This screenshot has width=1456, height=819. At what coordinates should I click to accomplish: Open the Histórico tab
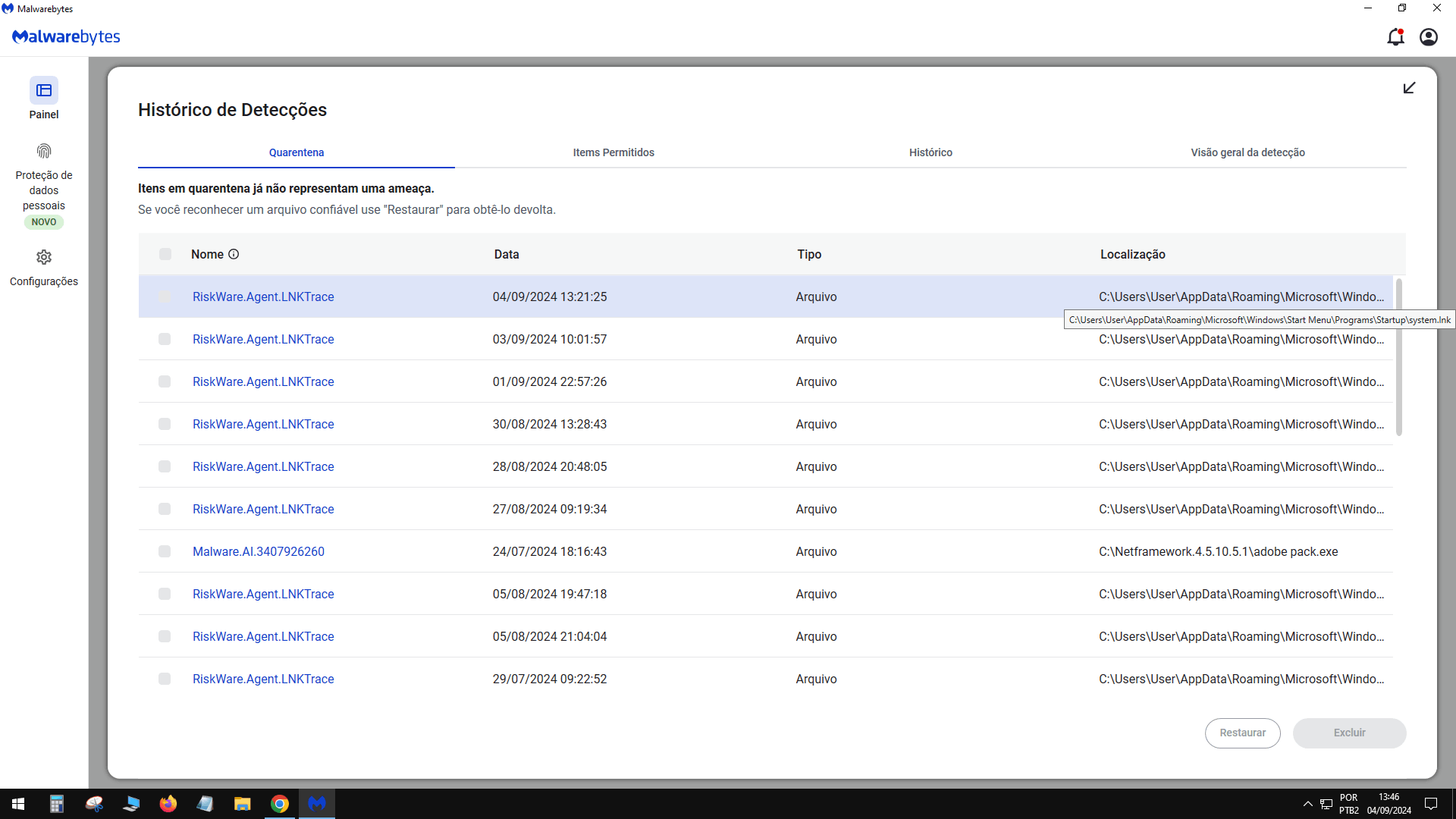930,152
